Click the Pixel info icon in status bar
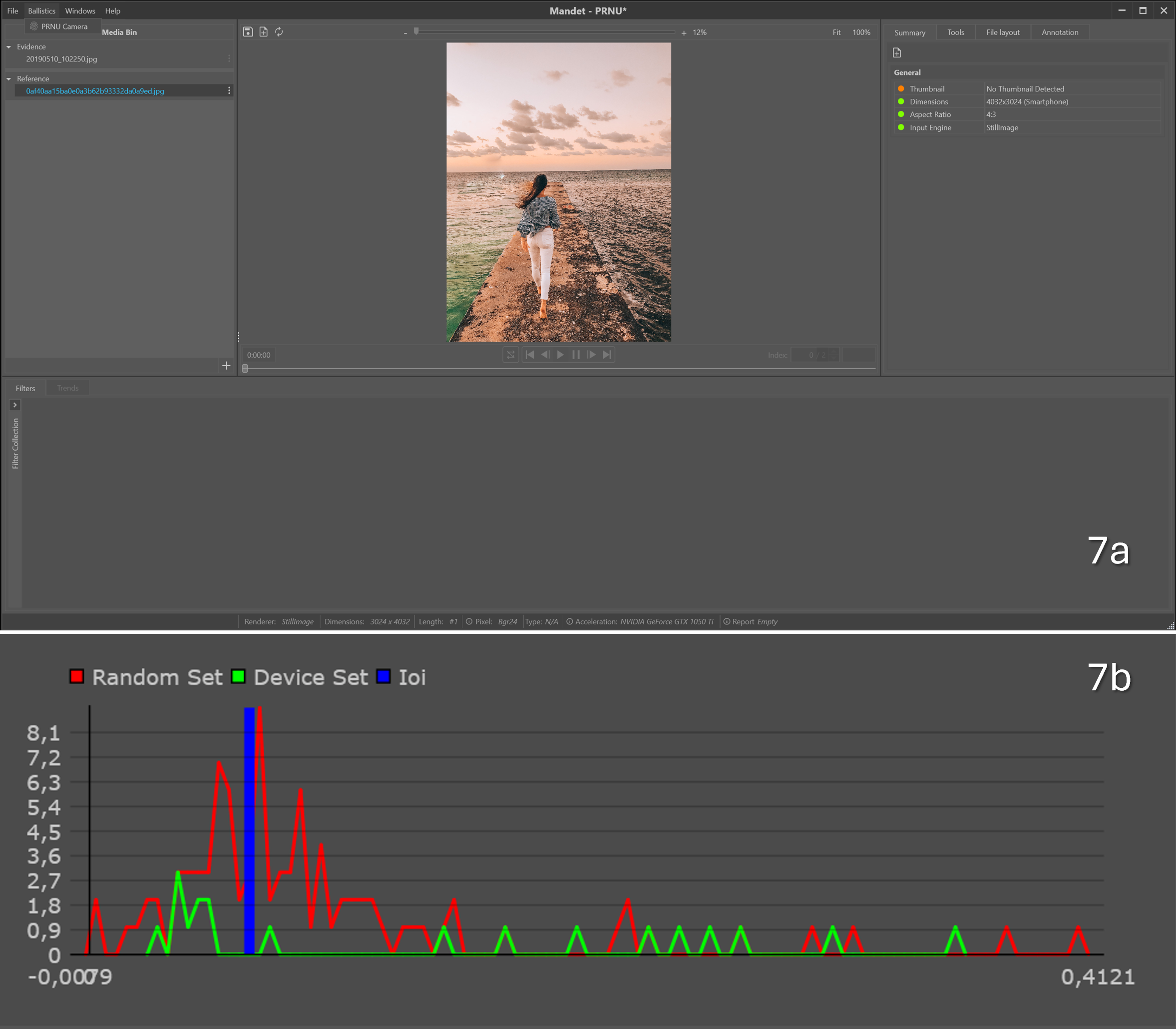1176x1029 pixels. tap(469, 621)
